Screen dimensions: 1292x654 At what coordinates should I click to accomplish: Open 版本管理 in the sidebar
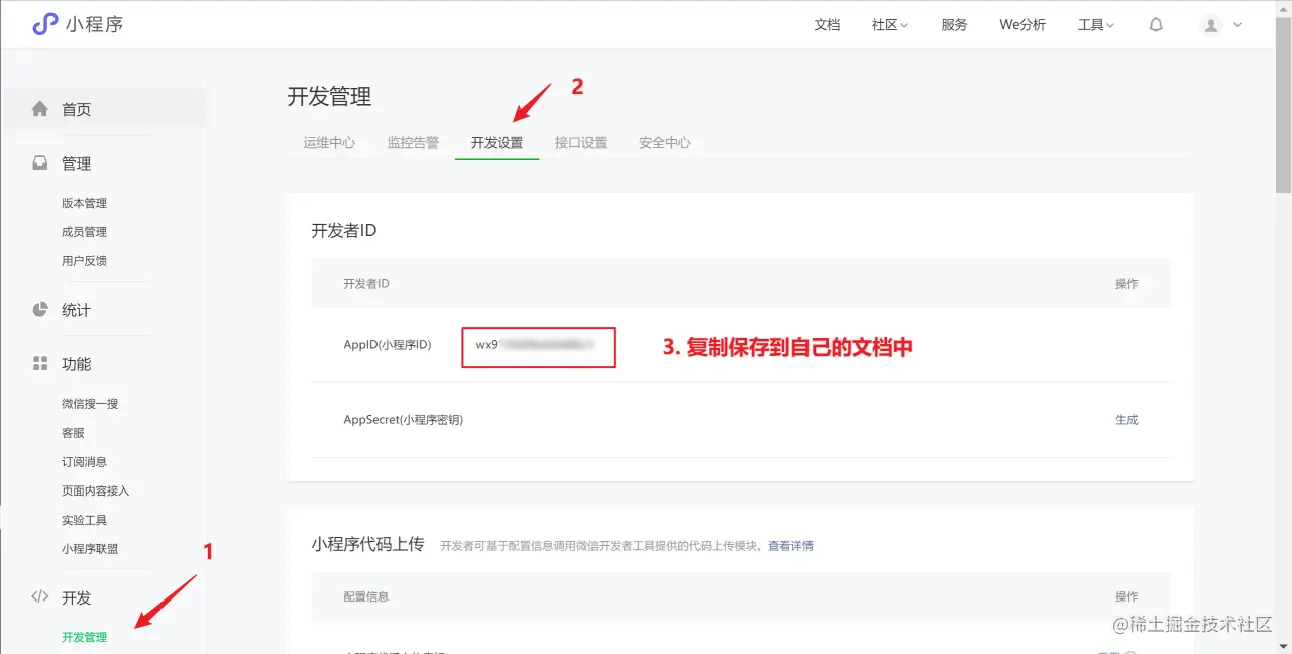84,203
